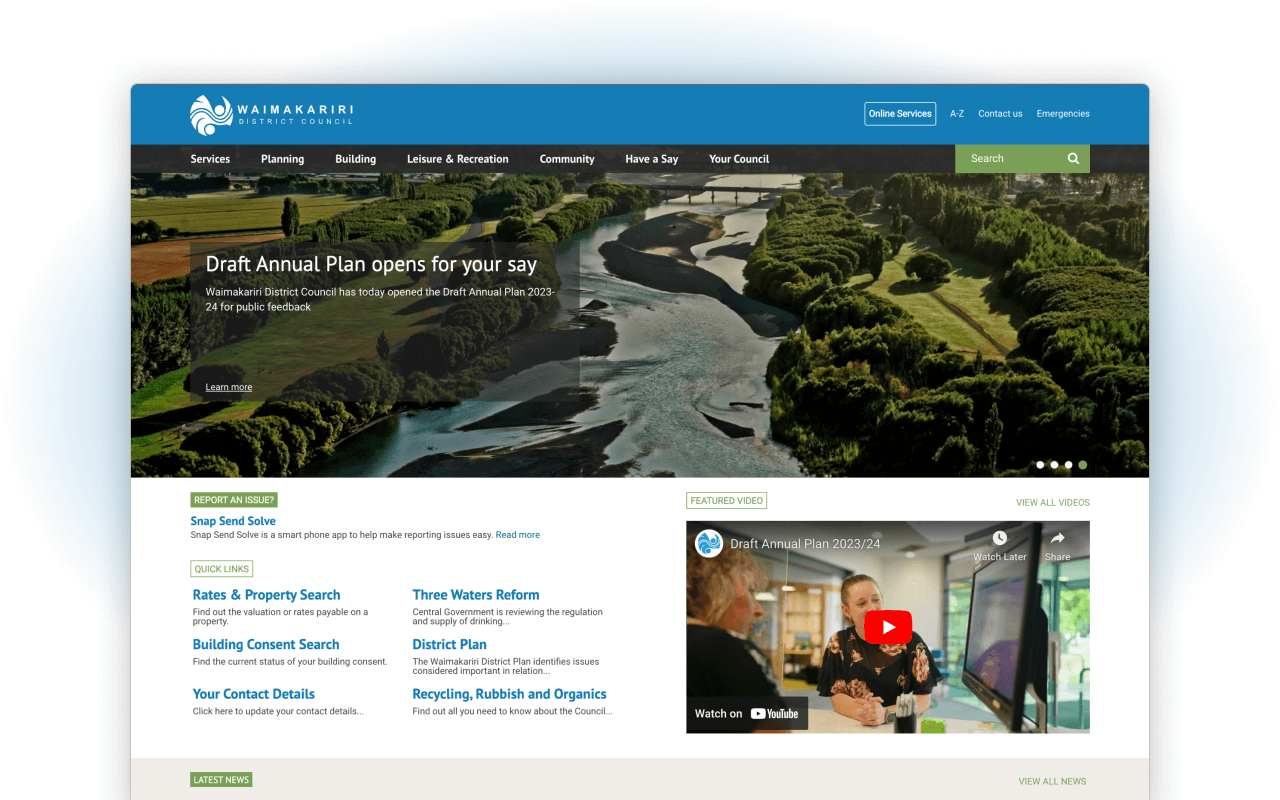This screenshot has width=1280, height=800.
Task: Click the Latest News label
Action: coord(221,780)
